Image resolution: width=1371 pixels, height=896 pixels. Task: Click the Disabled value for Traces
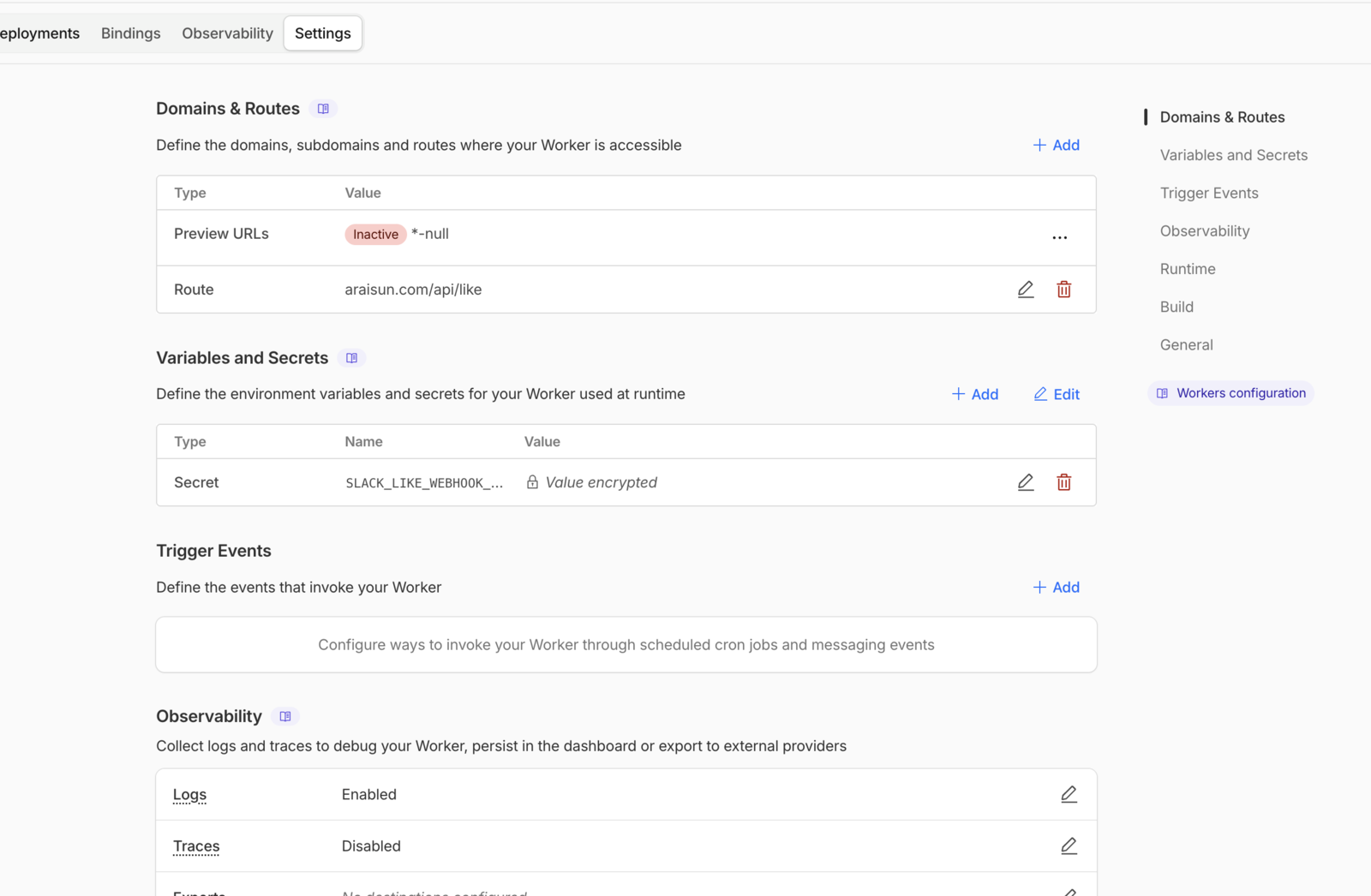click(371, 845)
